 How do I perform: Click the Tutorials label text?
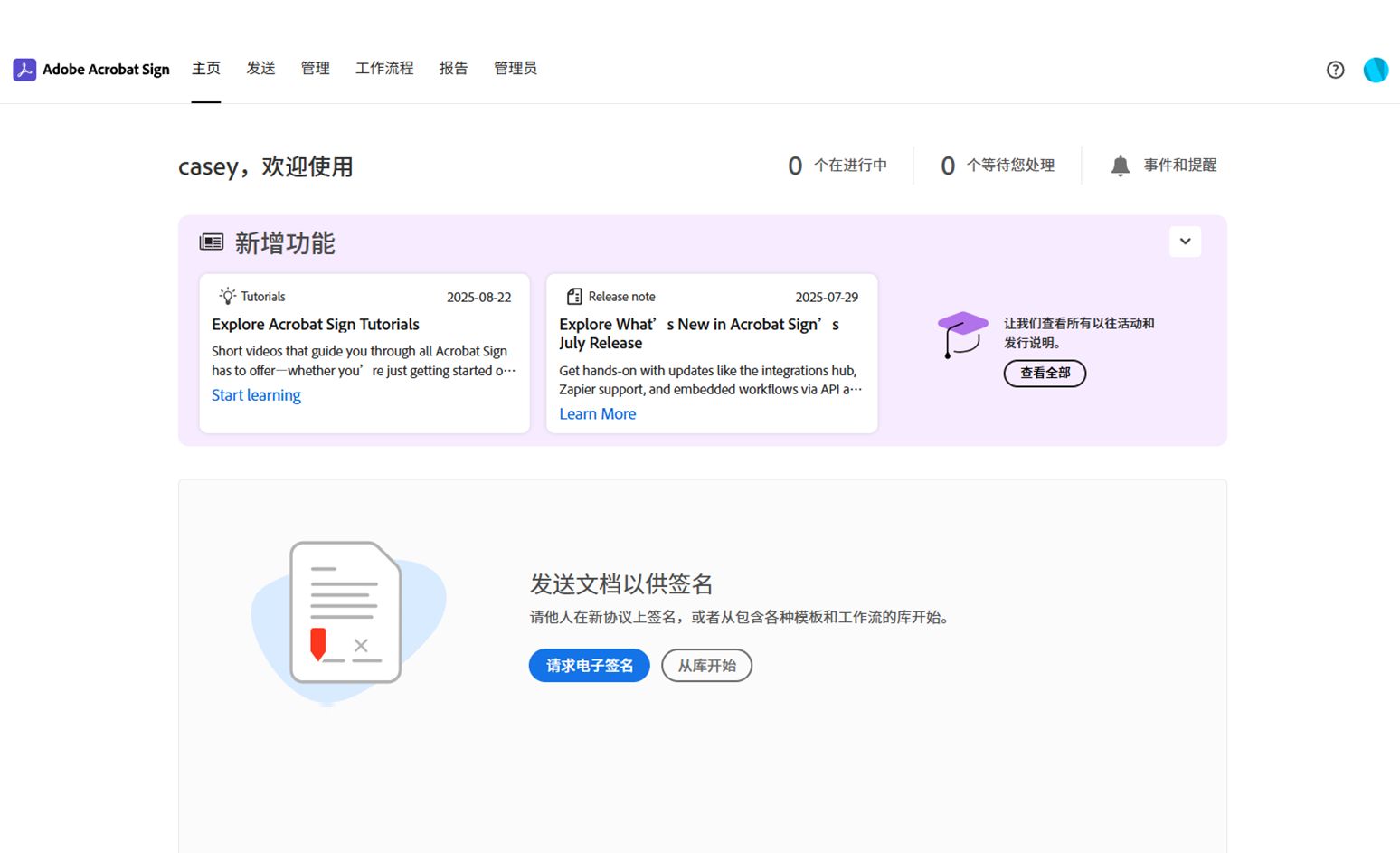[263, 297]
